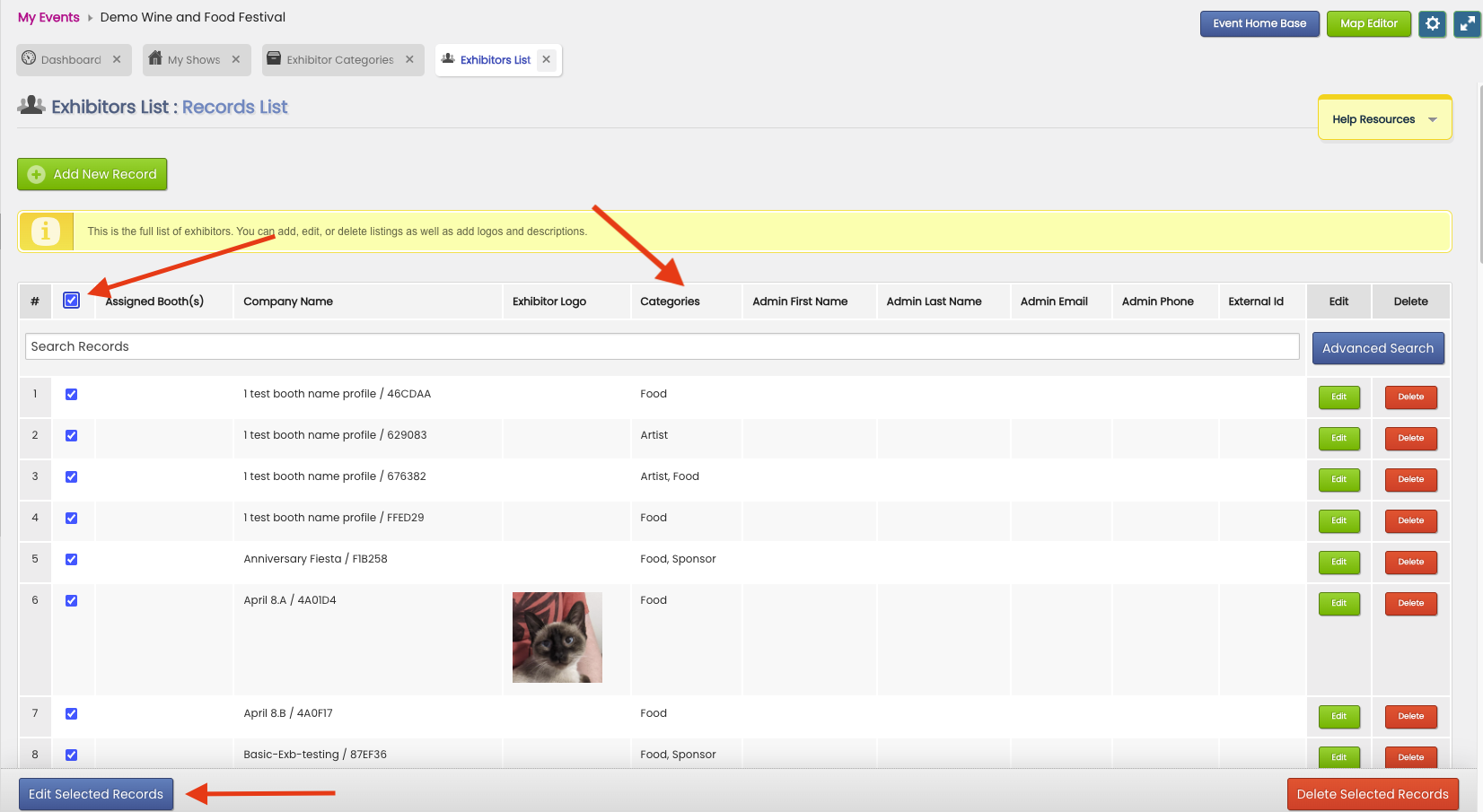Edit the 629083 record
This screenshot has height=812, width=1483.
[1338, 438]
